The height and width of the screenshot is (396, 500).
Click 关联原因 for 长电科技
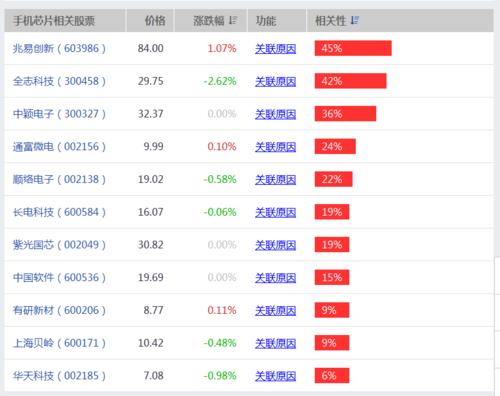(x=275, y=212)
